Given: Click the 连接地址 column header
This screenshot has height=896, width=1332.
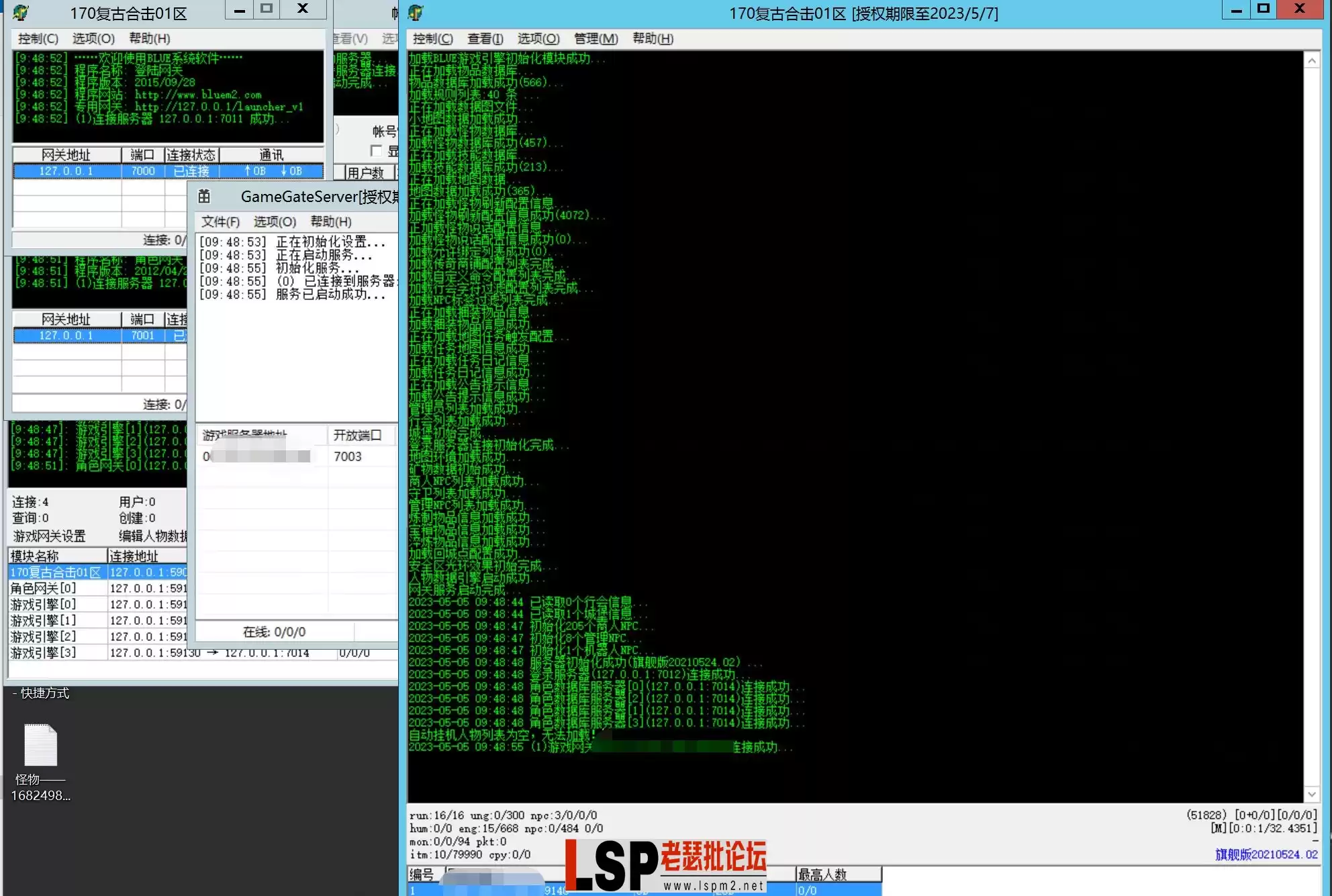Looking at the screenshot, I should point(147,556).
